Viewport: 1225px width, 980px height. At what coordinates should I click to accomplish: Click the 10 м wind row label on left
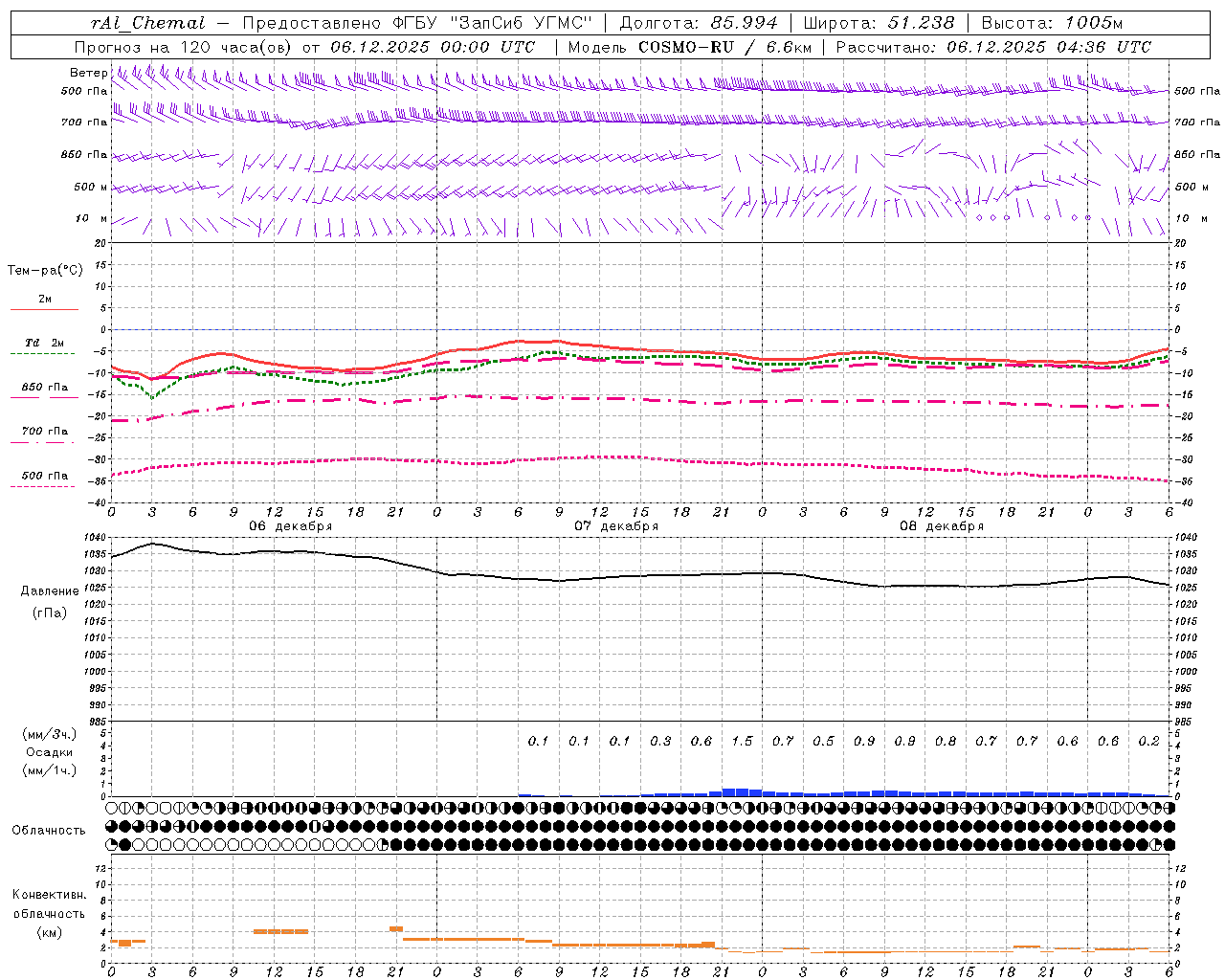coord(91,218)
